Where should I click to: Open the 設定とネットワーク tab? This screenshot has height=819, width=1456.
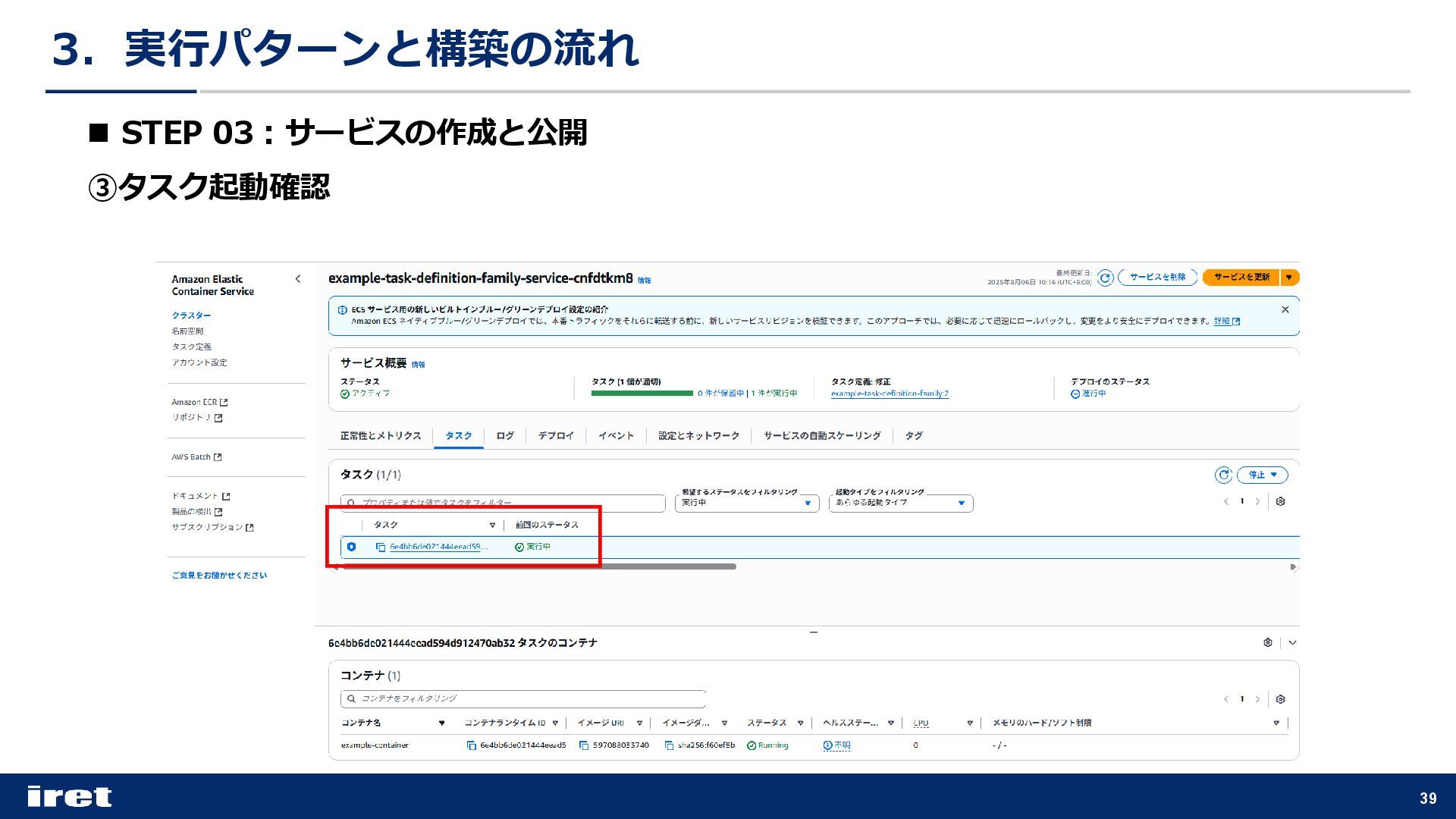coord(698,436)
